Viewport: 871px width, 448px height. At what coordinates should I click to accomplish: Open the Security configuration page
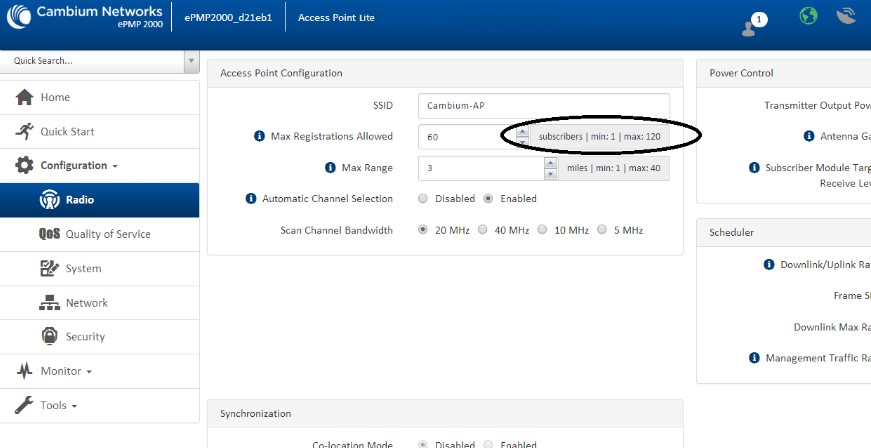click(99, 337)
